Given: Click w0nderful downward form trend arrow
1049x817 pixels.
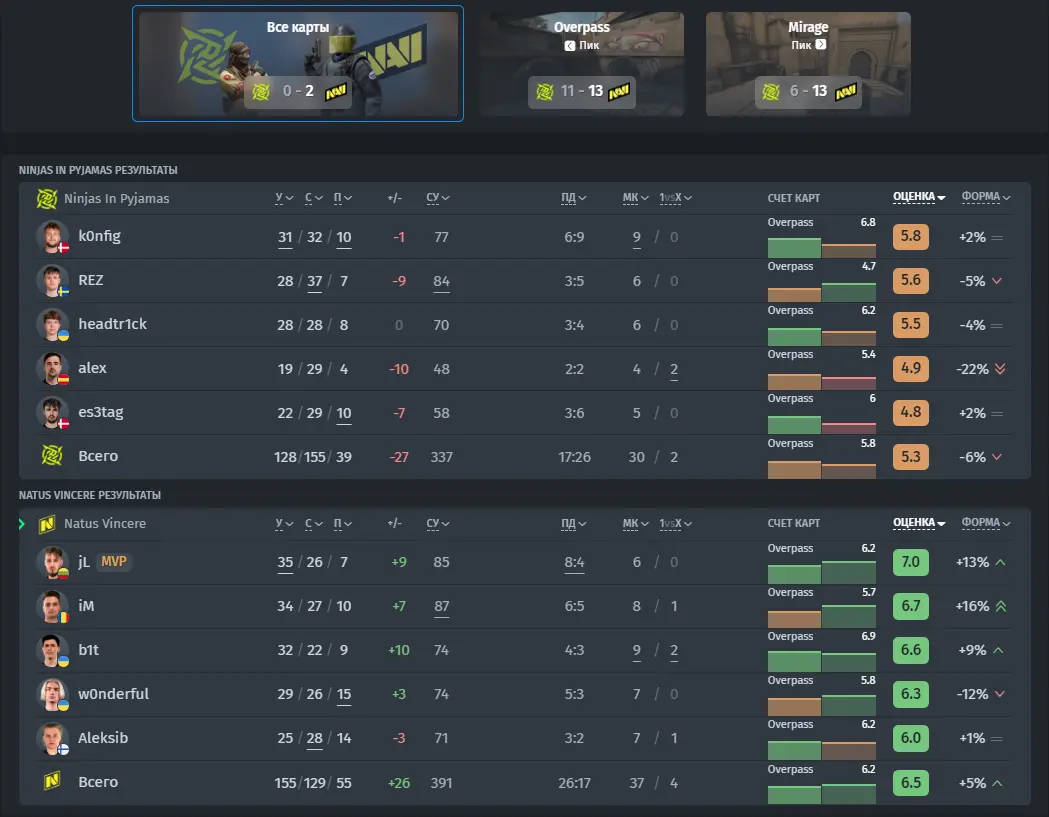Looking at the screenshot, I should point(999,694).
